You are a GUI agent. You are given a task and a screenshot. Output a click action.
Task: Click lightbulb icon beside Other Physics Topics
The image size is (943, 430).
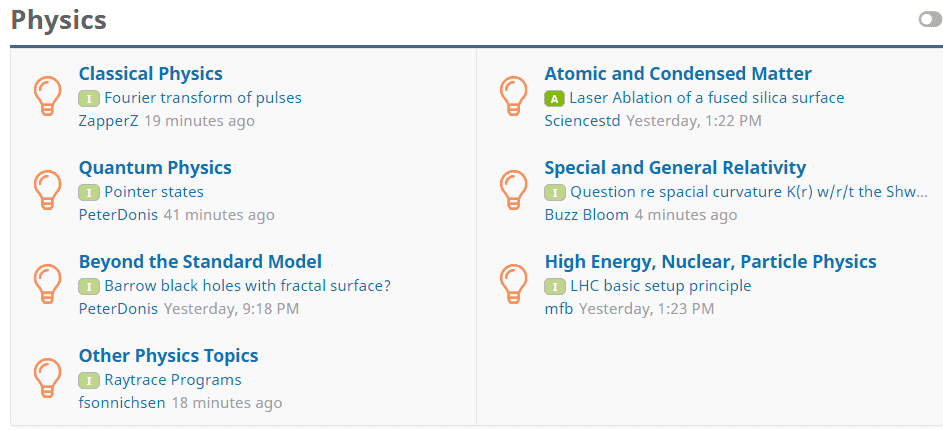[x=47, y=379]
